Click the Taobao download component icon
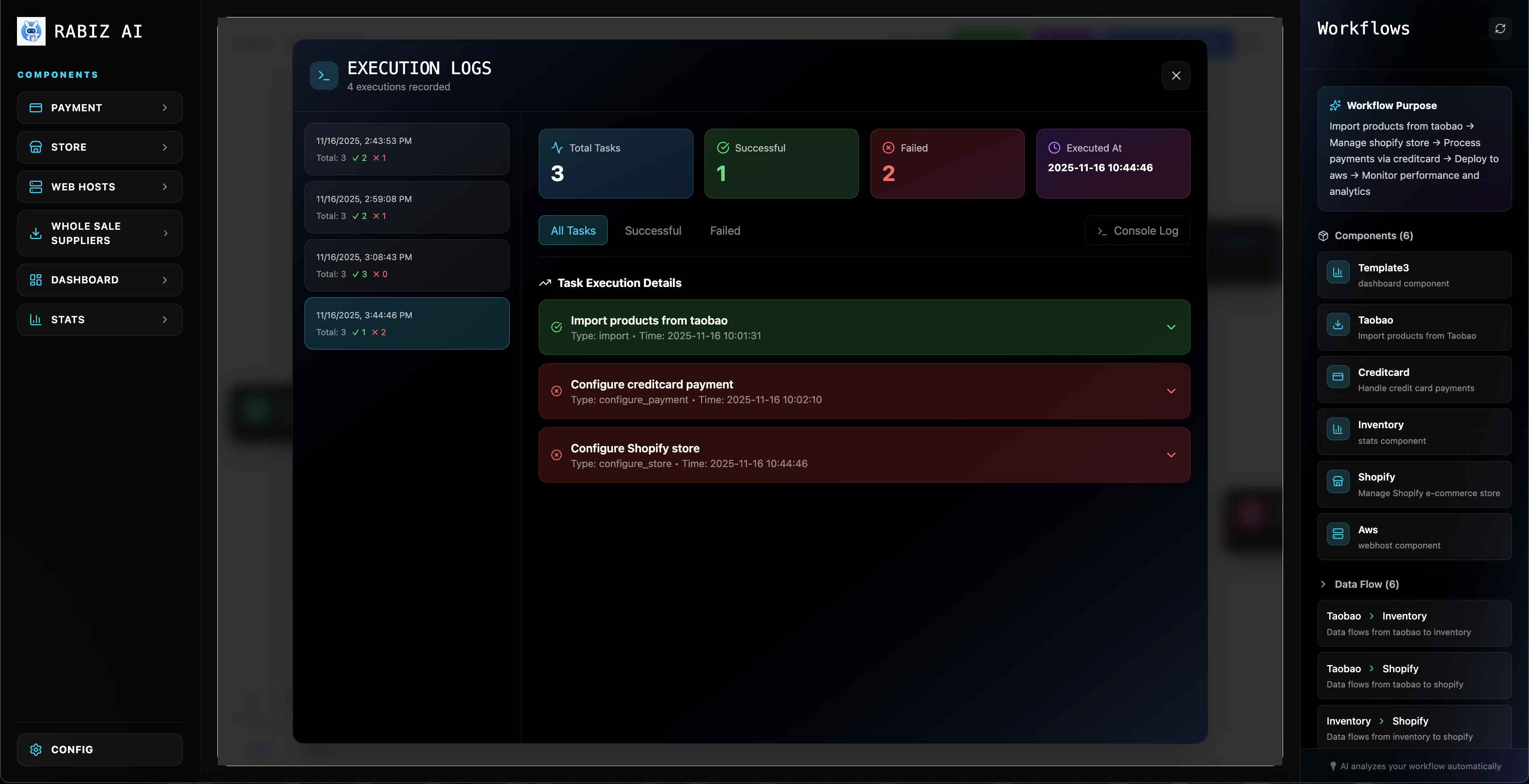 [1338, 325]
